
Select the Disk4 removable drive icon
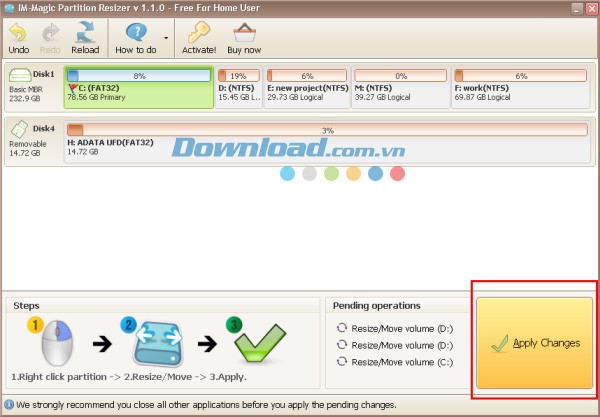tap(19, 129)
